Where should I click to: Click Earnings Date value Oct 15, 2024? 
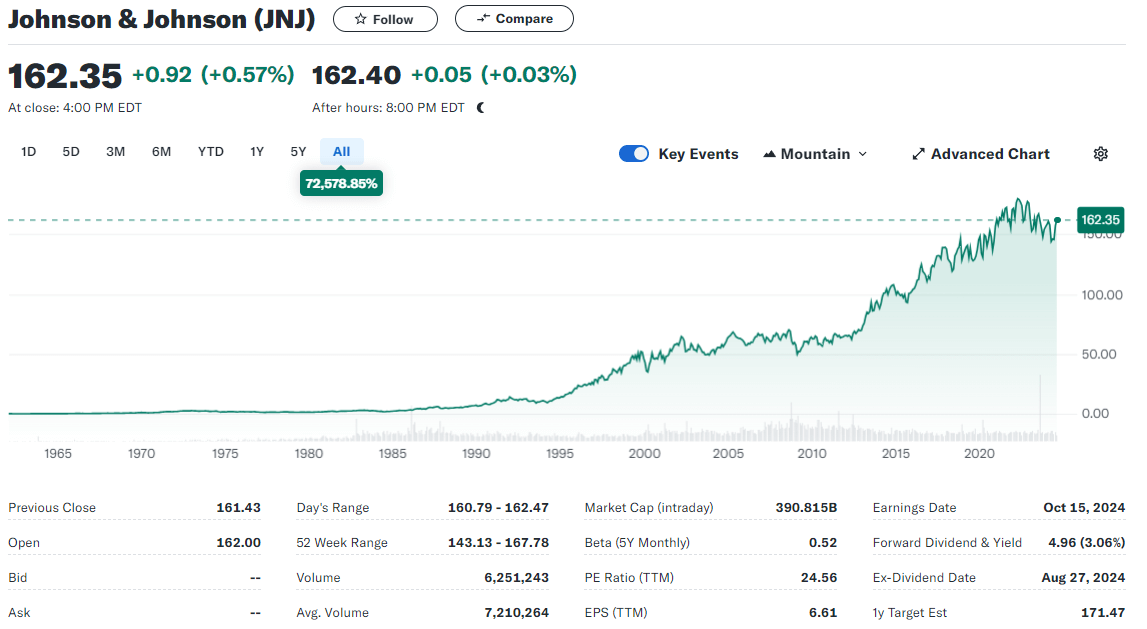point(1084,508)
